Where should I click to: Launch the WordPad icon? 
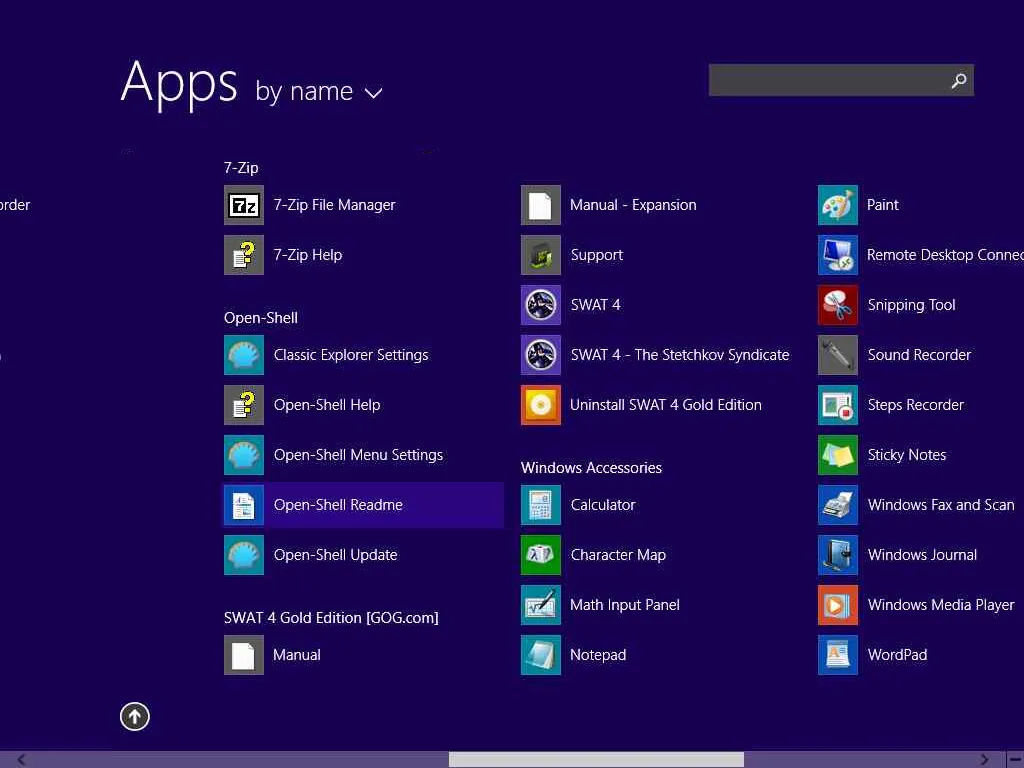click(838, 655)
